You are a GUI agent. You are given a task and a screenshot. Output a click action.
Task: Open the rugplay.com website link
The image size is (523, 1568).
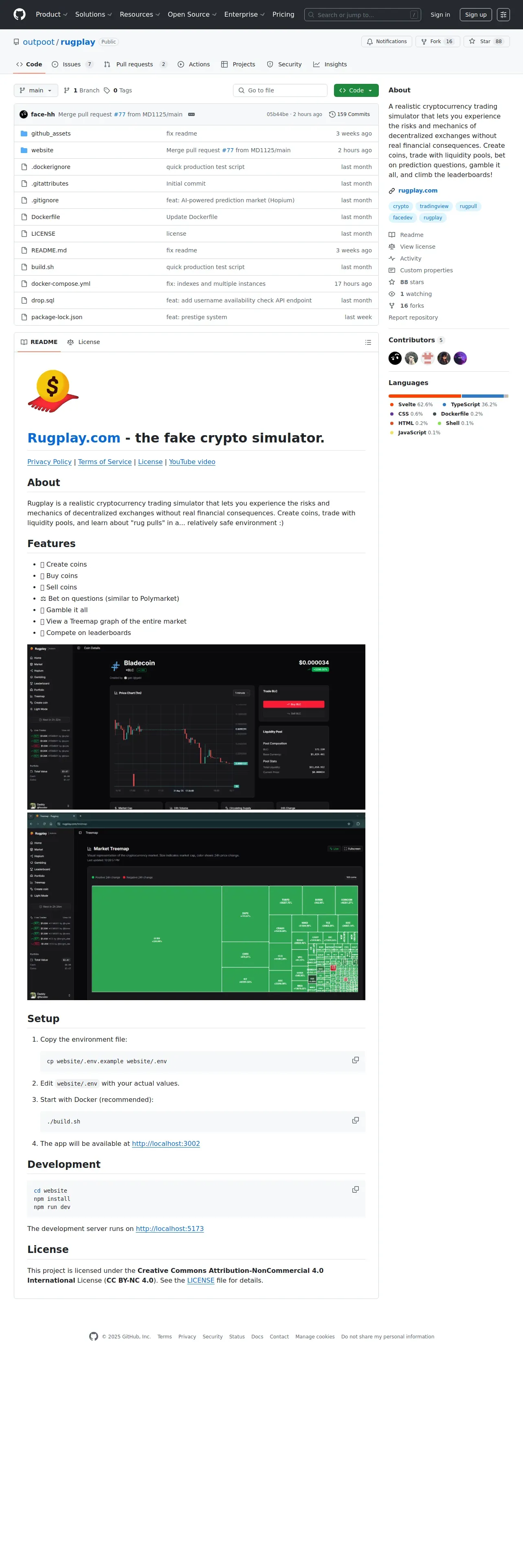point(418,191)
